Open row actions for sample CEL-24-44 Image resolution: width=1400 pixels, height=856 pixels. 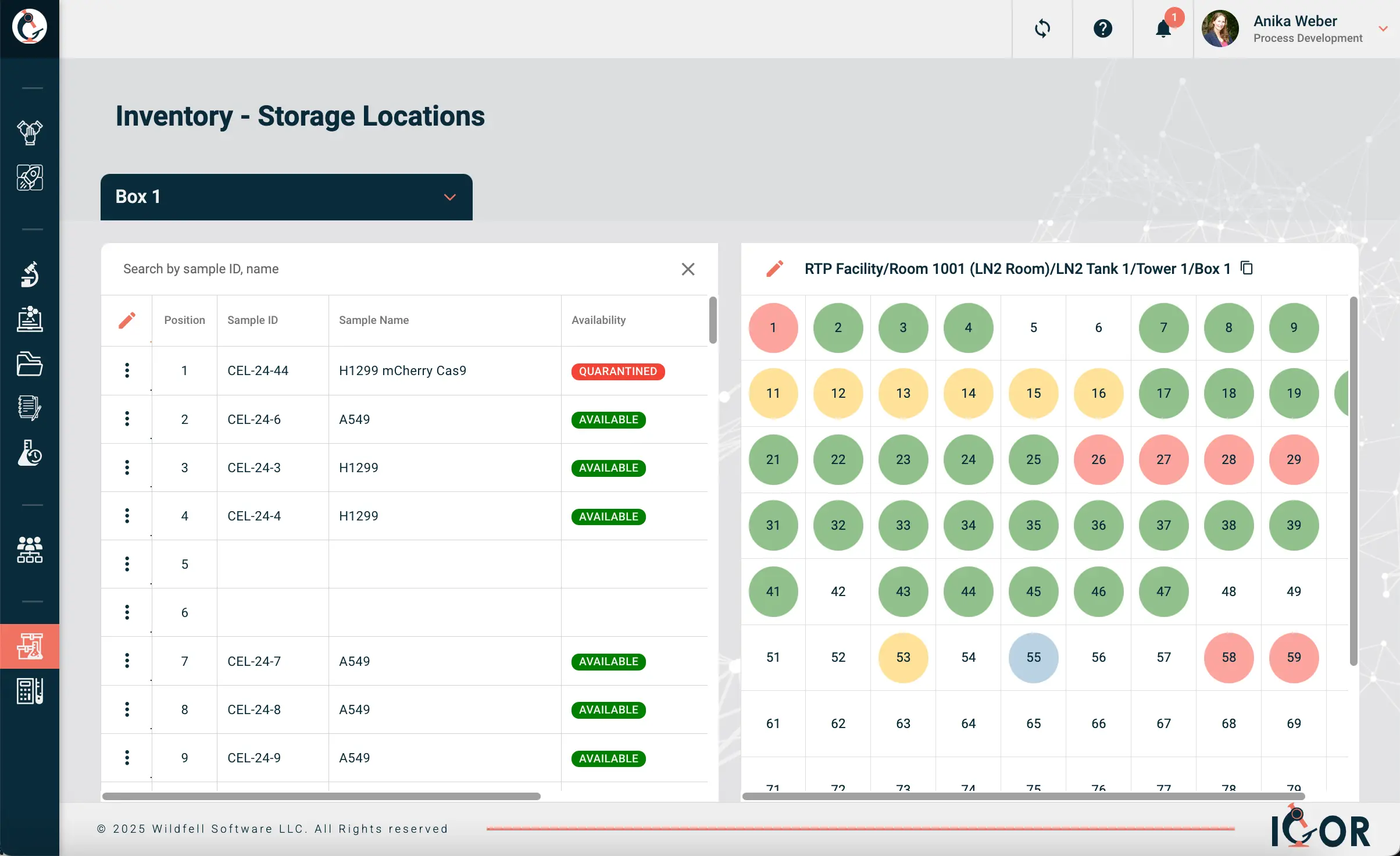click(127, 370)
